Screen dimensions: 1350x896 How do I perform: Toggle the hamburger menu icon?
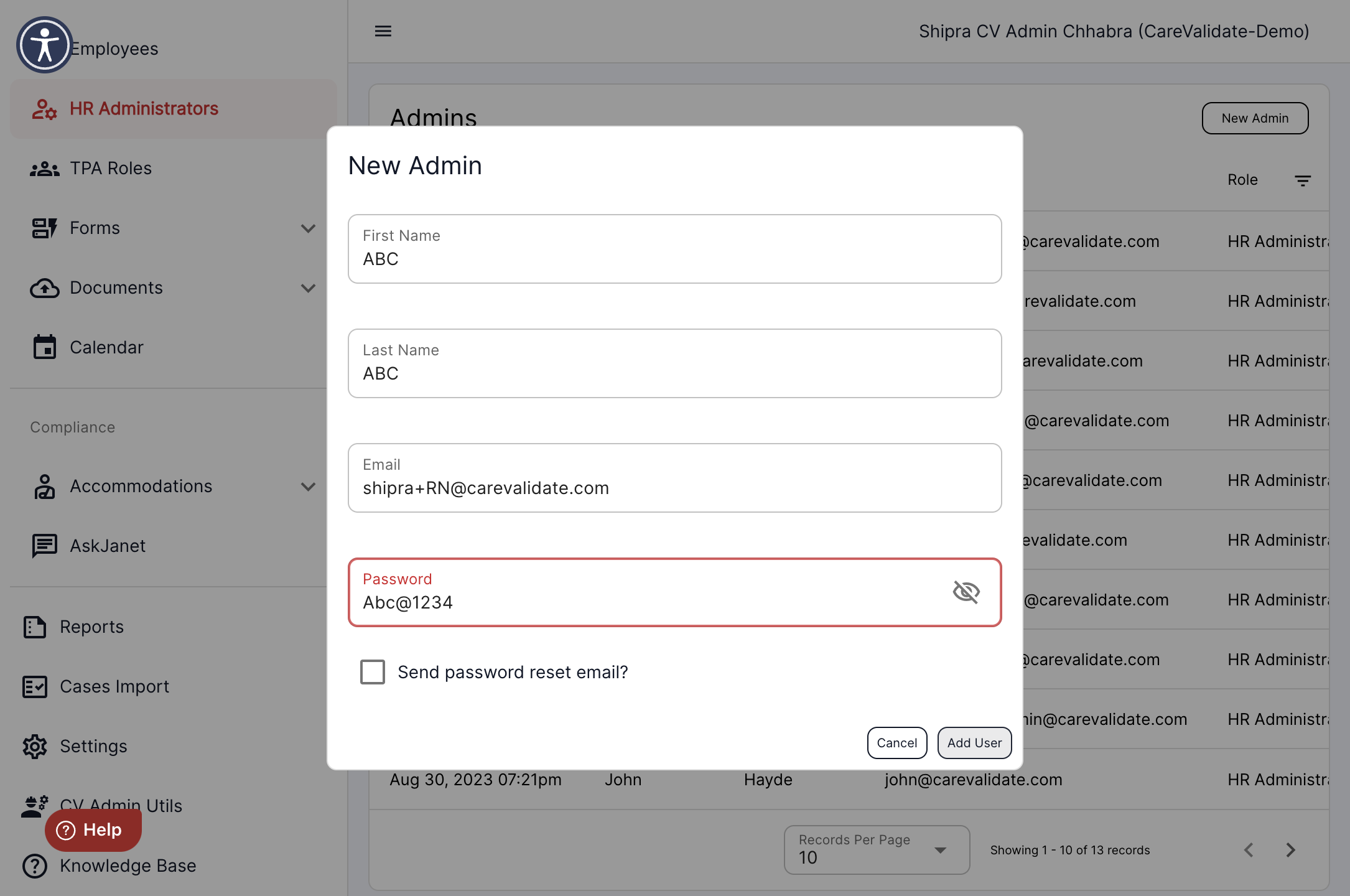coord(383,31)
